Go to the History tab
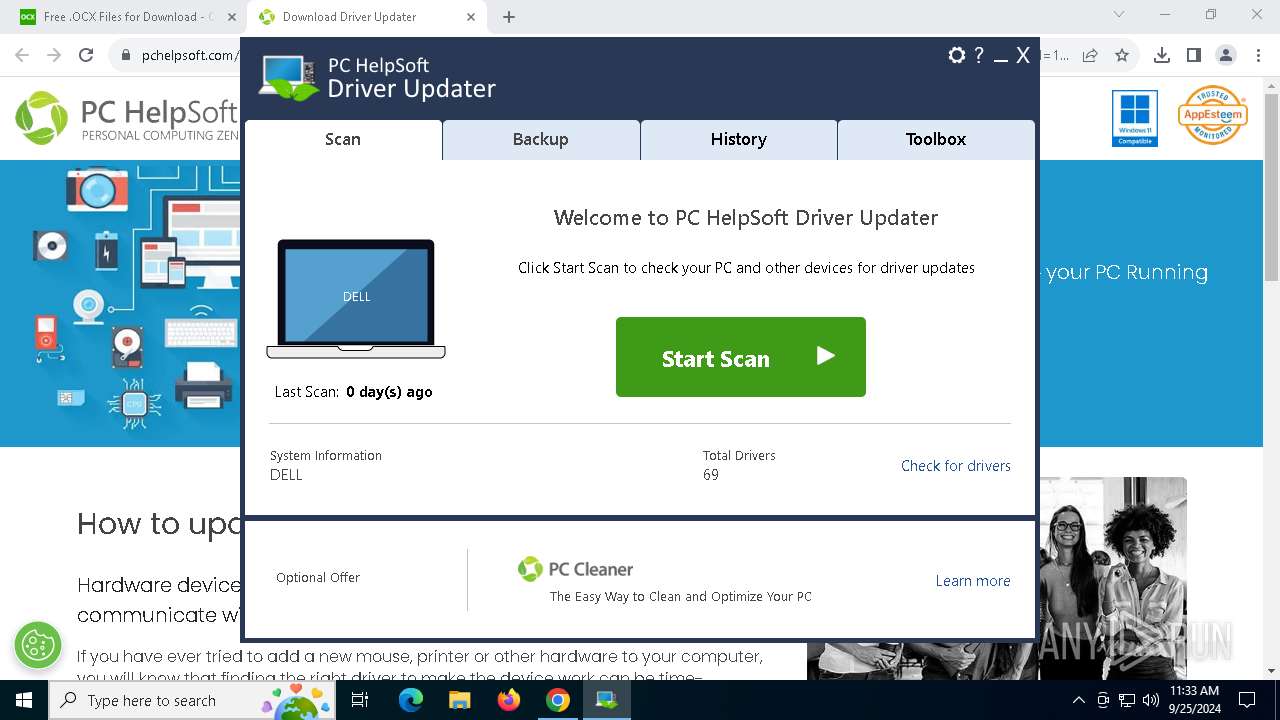 coord(739,140)
